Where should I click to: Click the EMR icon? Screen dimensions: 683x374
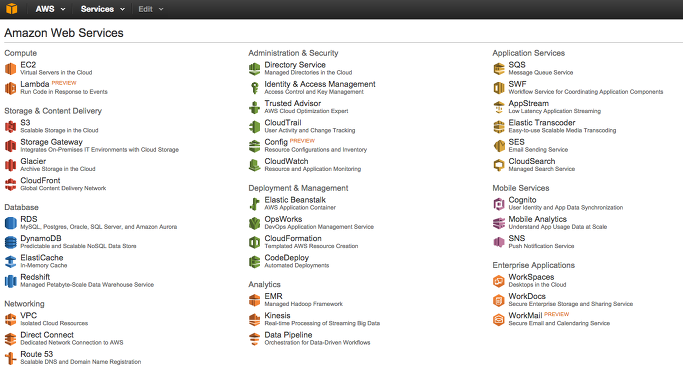(254, 300)
